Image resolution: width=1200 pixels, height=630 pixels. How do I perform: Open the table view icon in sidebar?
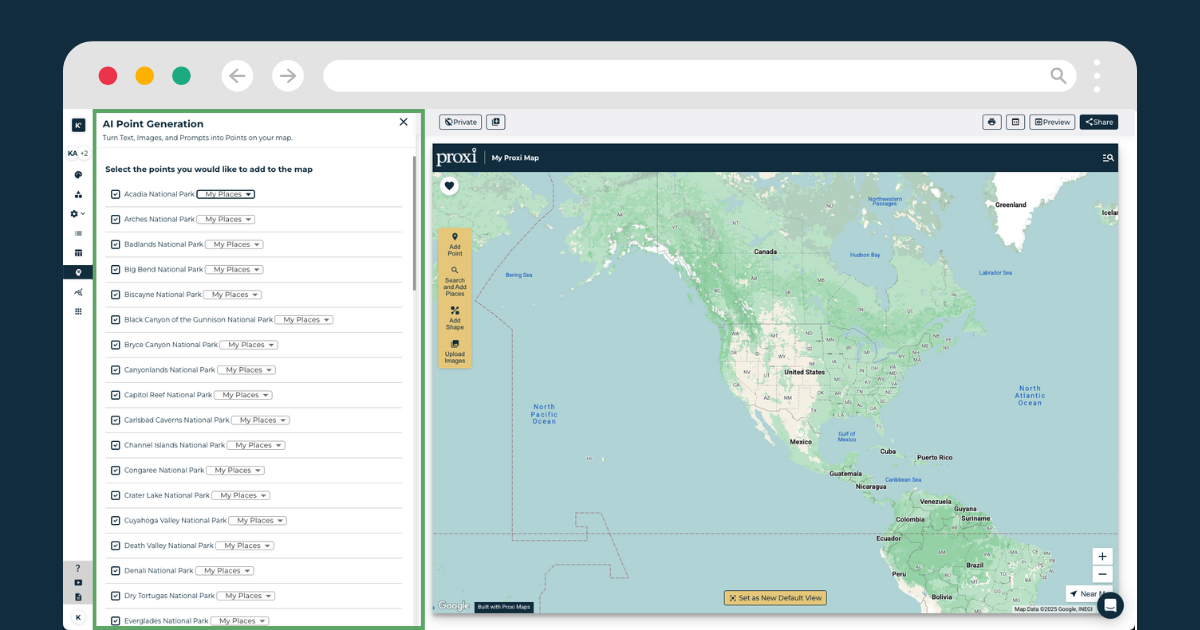[x=78, y=253]
